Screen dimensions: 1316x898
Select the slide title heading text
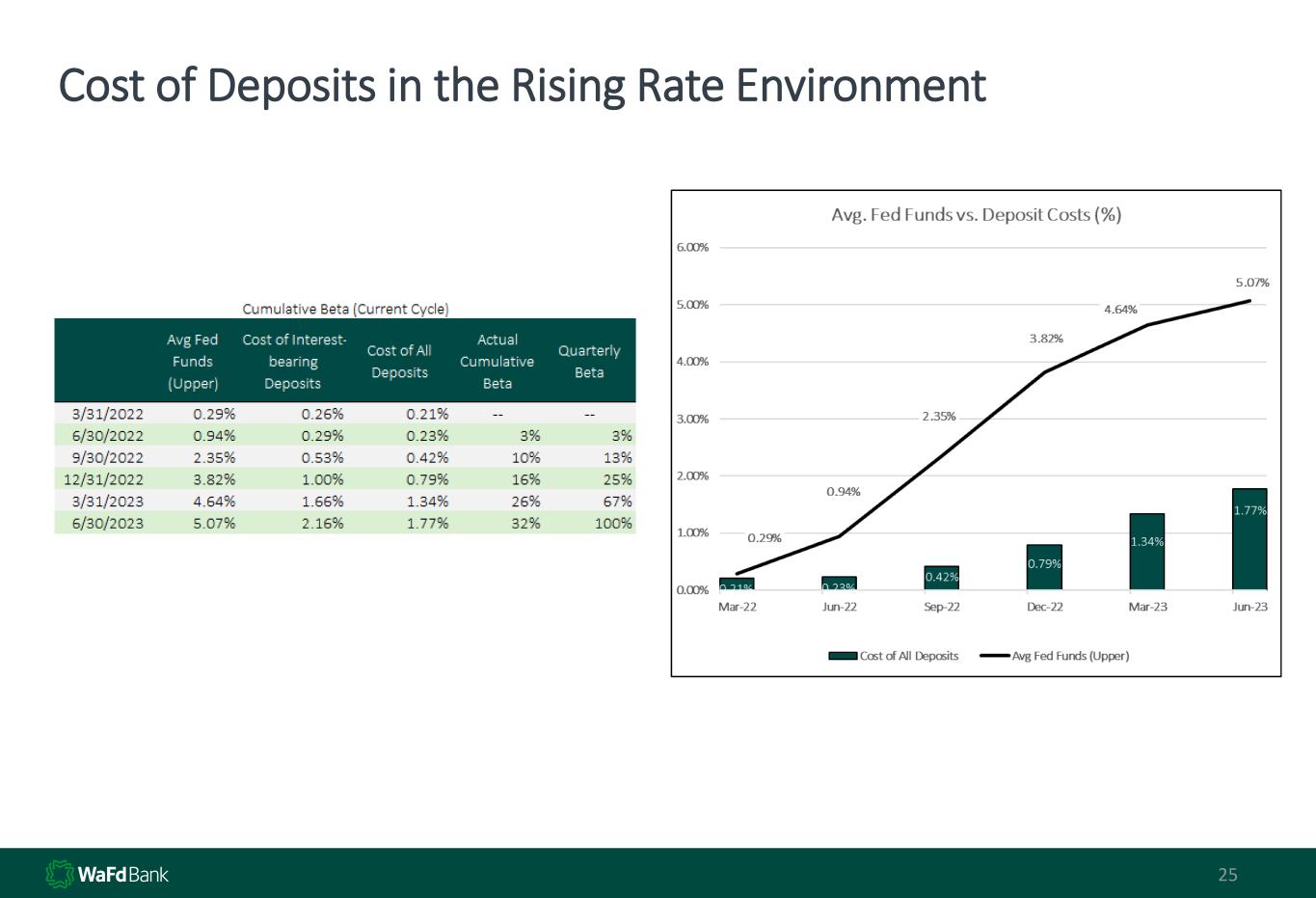(x=522, y=85)
